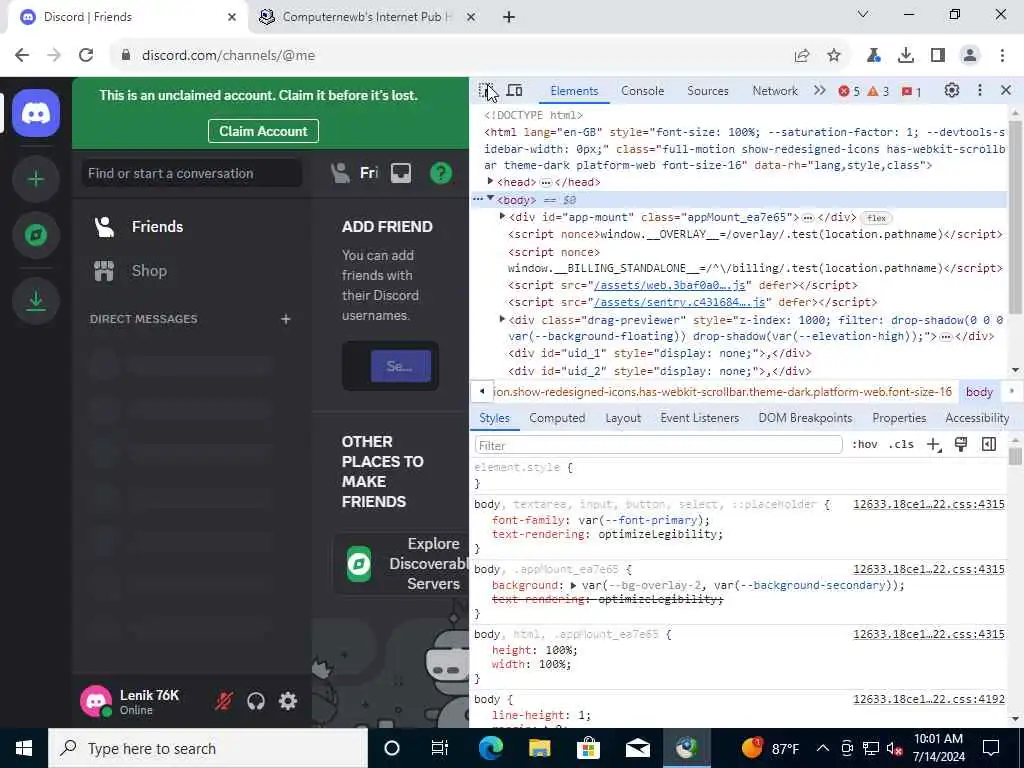The height and width of the screenshot is (768, 1024).
Task: Toggle deafen with the headphones icon
Action: (x=256, y=701)
